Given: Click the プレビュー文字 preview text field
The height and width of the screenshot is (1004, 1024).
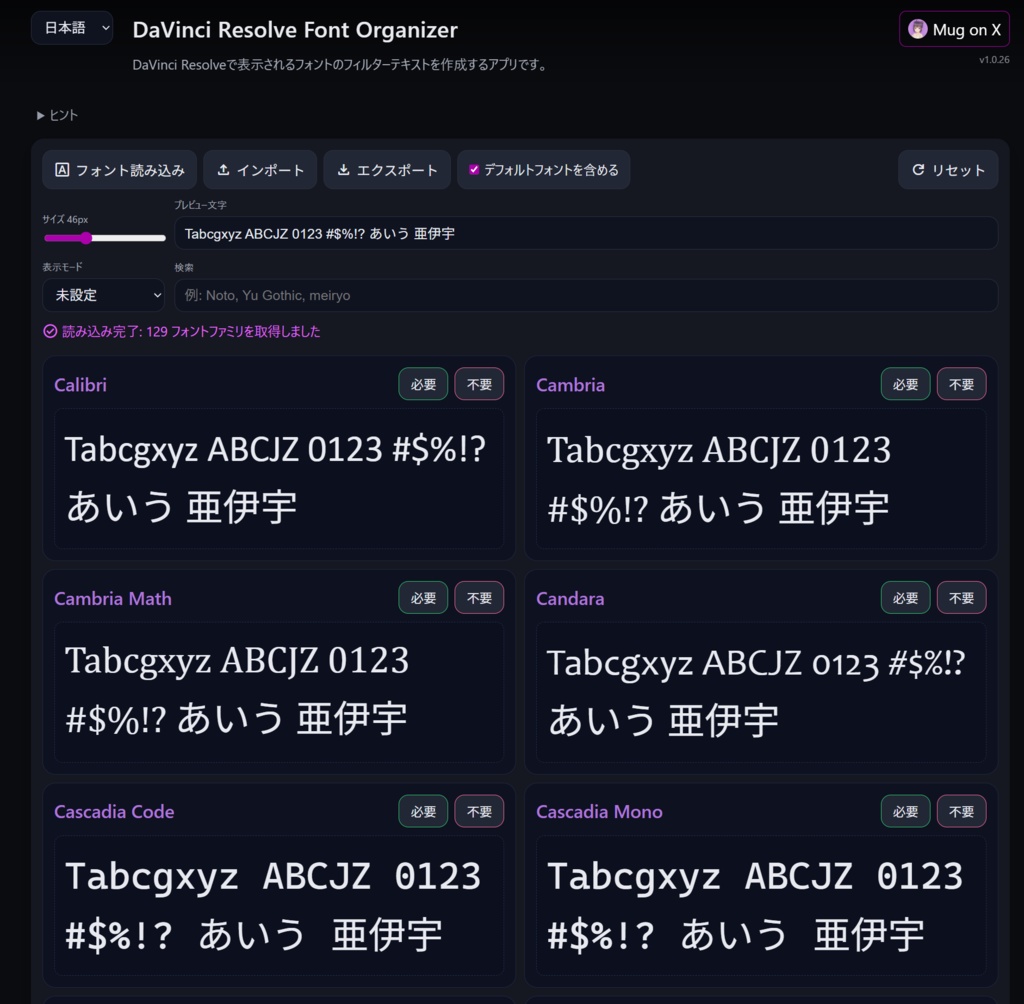Looking at the screenshot, I should [586, 233].
